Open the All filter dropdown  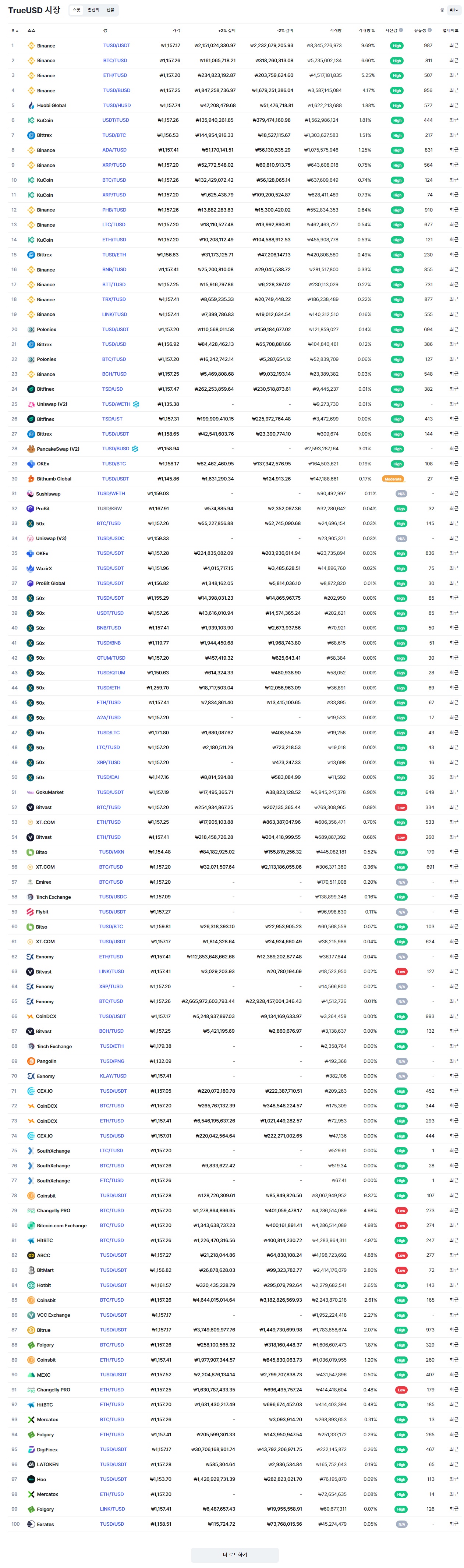pos(454,10)
